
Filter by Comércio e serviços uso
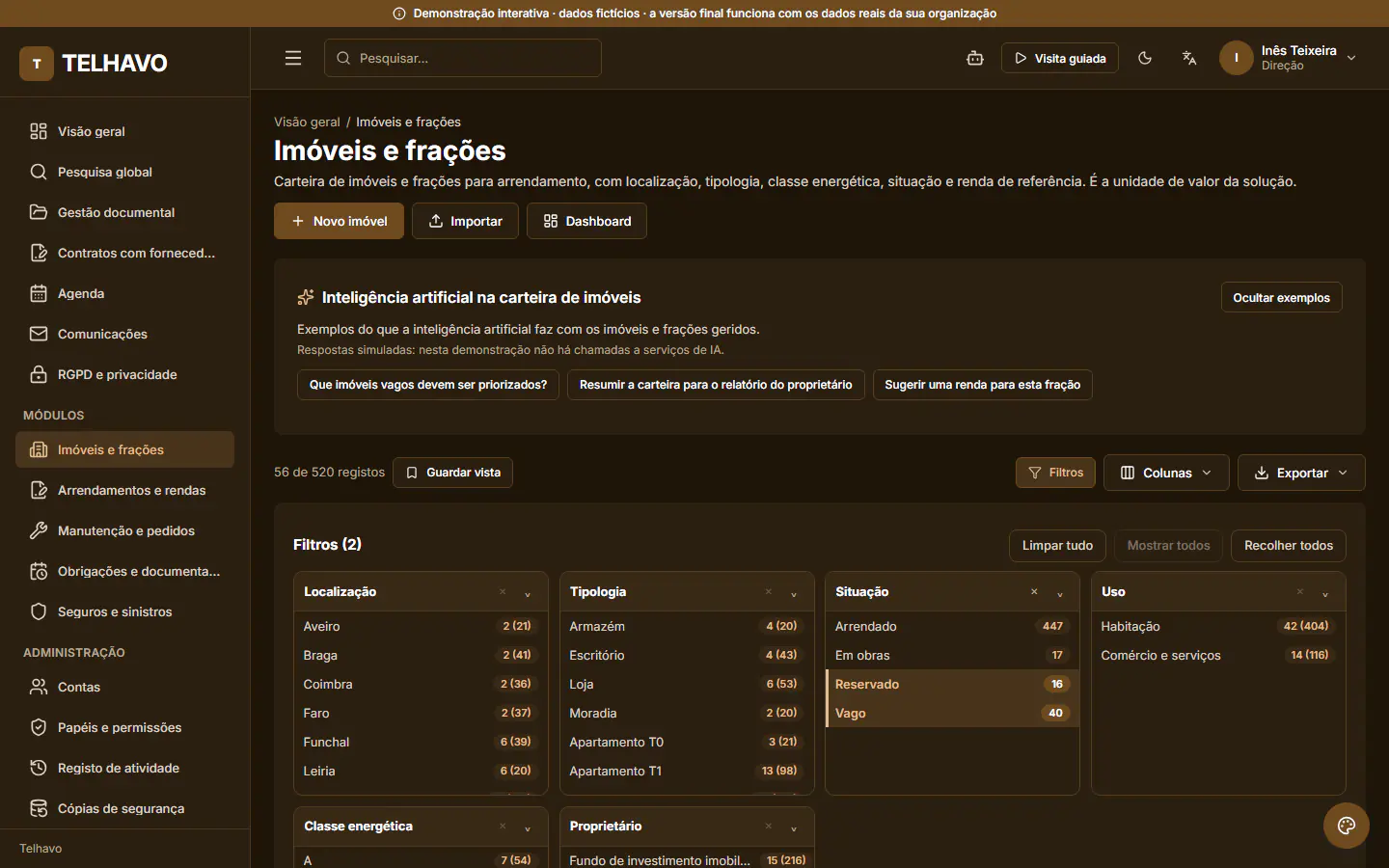pos(1218,655)
